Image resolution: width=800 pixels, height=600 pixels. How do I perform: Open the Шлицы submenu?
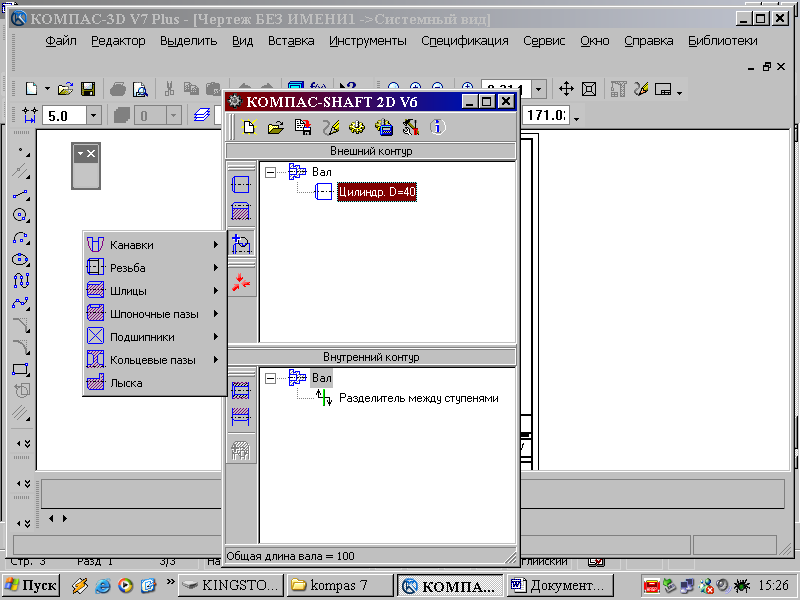[x=155, y=291]
